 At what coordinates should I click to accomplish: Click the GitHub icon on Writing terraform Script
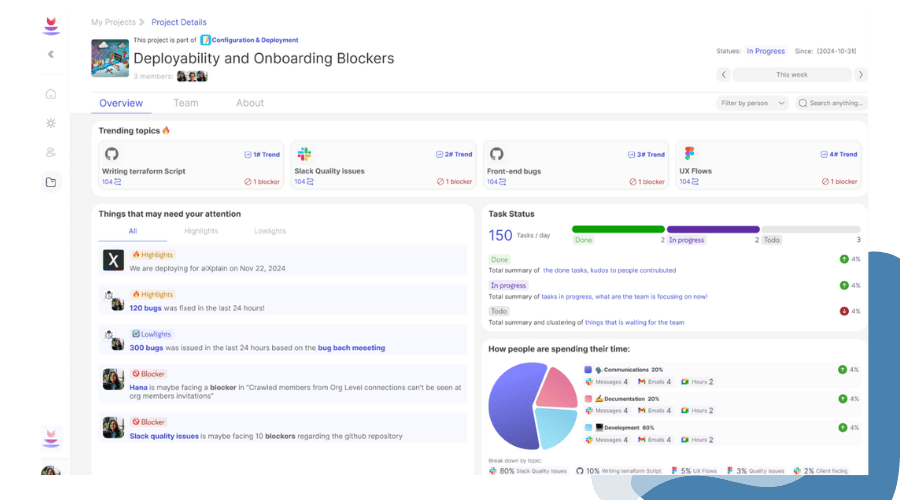[x=112, y=154]
